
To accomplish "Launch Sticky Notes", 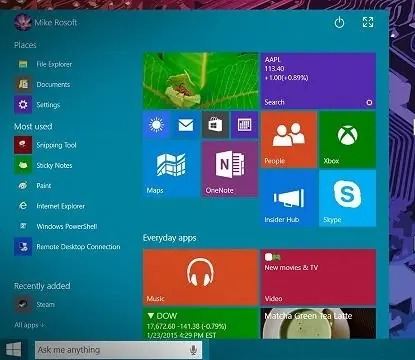I will point(44,165).
